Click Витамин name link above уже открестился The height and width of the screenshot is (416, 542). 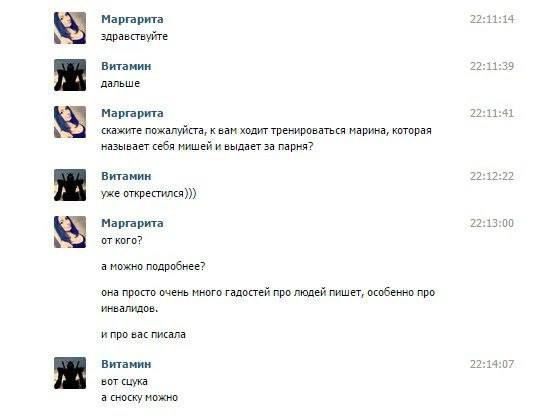pos(126,176)
